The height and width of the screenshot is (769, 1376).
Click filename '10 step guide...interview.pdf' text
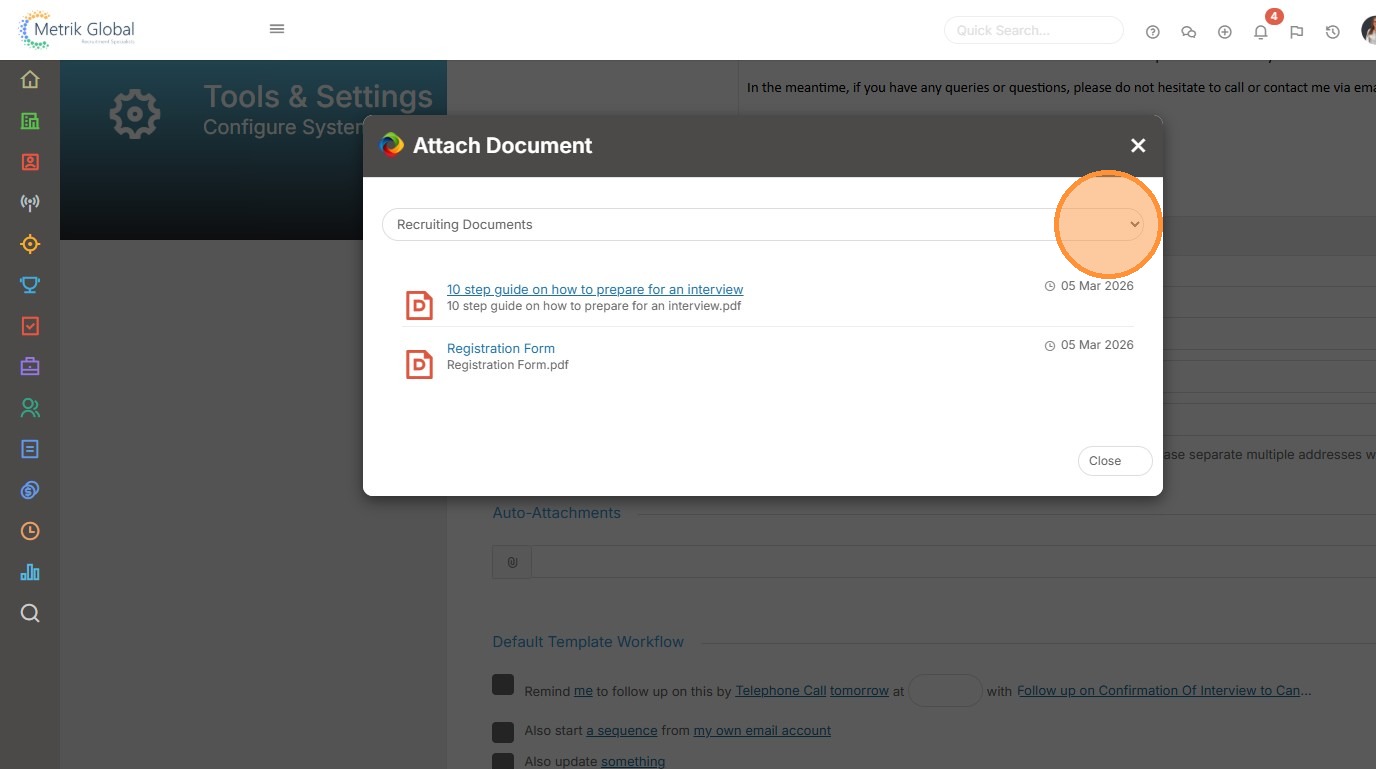594,306
